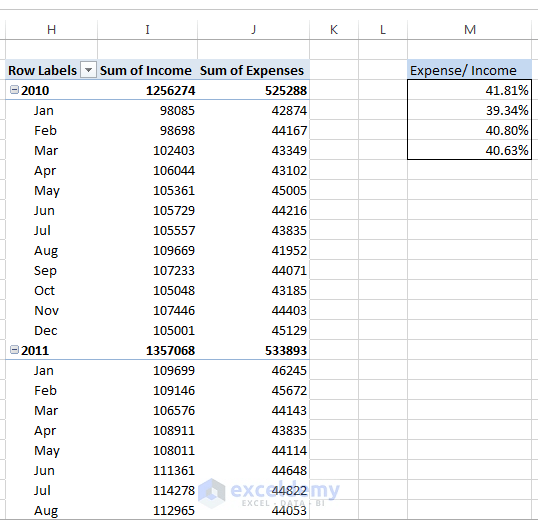Select expenses cell 43102
The height and width of the screenshot is (520, 538).
point(254,170)
